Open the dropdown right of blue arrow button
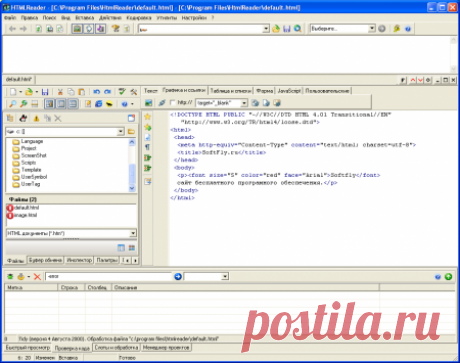This screenshot has width=460, height=363. click(x=225, y=276)
